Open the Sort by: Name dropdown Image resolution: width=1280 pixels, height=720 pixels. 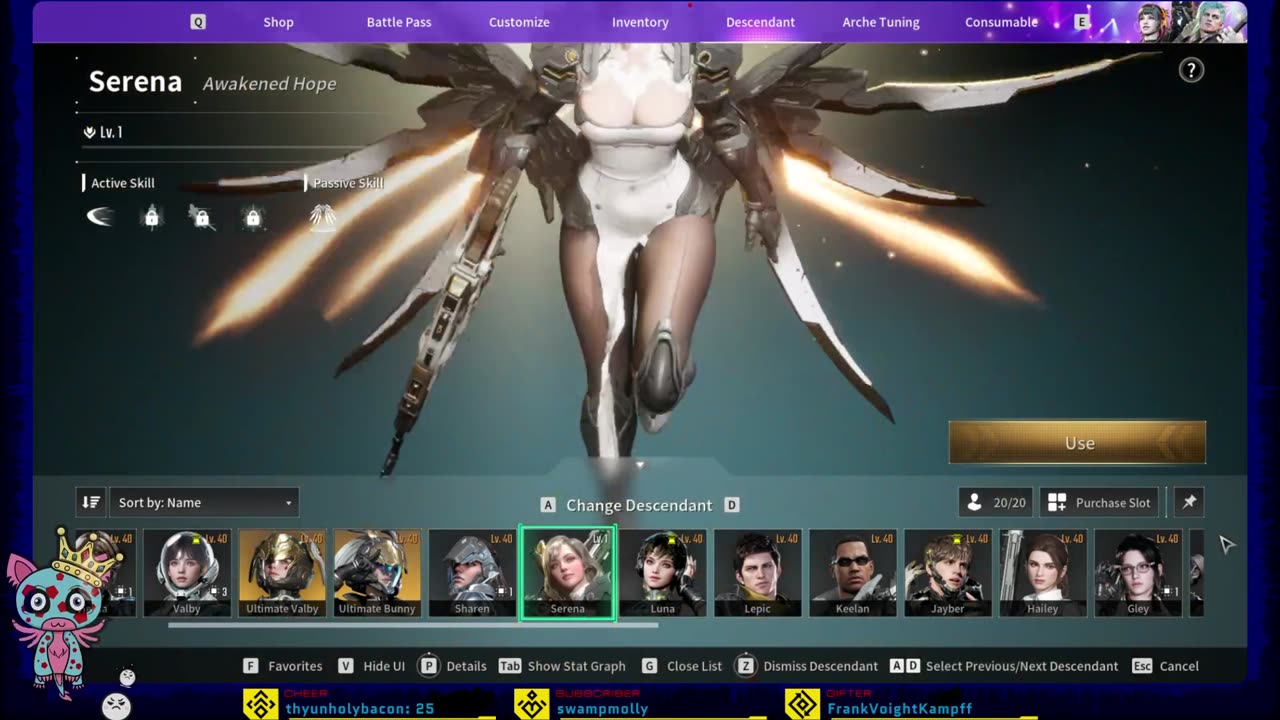[204, 502]
